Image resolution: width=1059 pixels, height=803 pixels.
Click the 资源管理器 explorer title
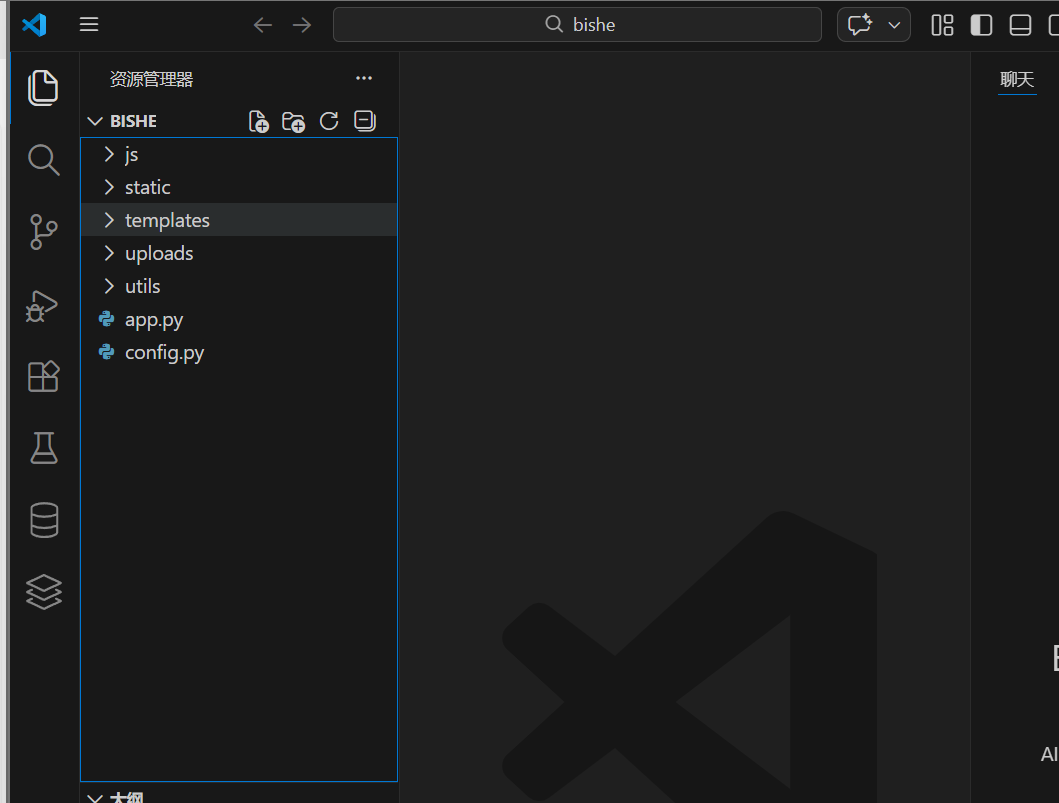(x=151, y=79)
